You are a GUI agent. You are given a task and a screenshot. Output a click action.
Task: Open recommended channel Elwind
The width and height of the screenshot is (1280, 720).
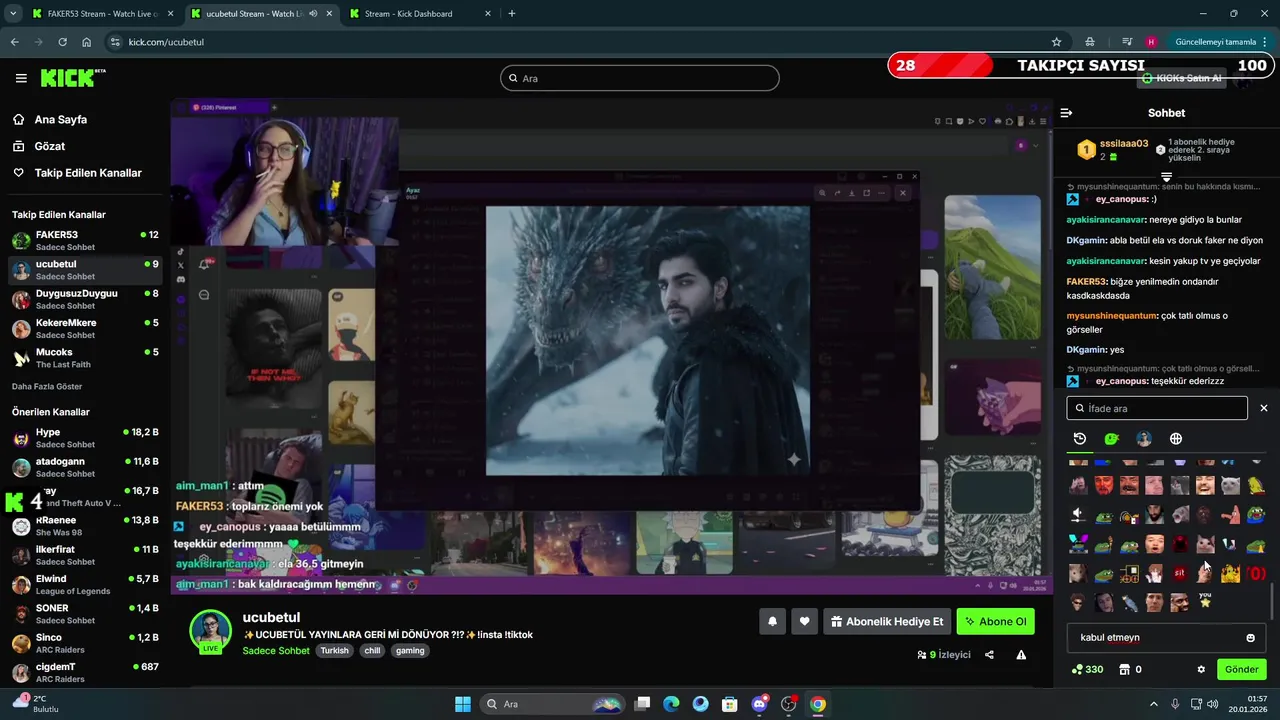coord(85,584)
